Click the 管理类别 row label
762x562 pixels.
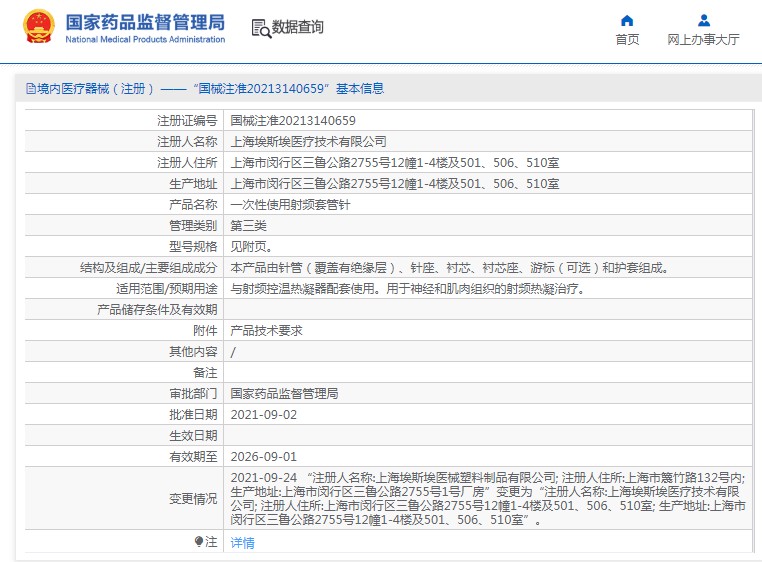click(x=193, y=226)
